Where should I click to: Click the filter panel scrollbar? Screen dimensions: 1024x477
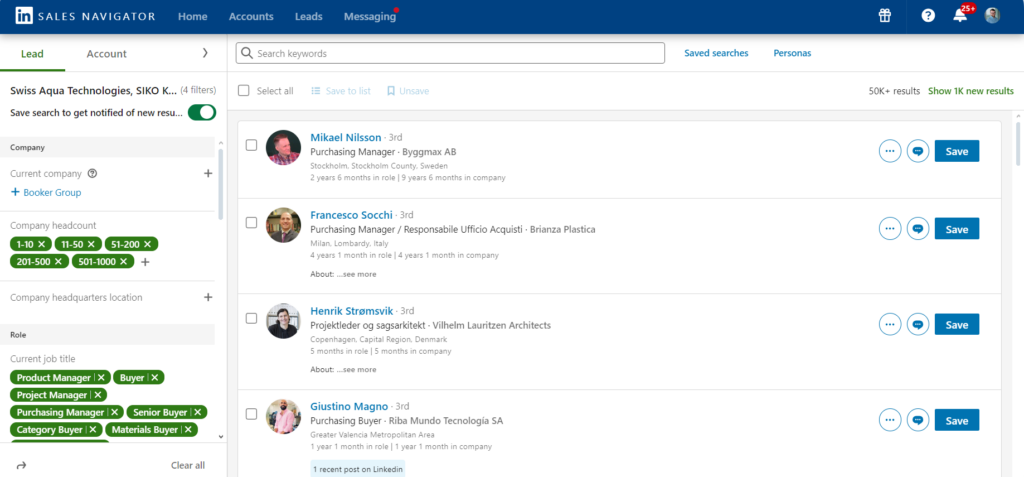(x=221, y=186)
